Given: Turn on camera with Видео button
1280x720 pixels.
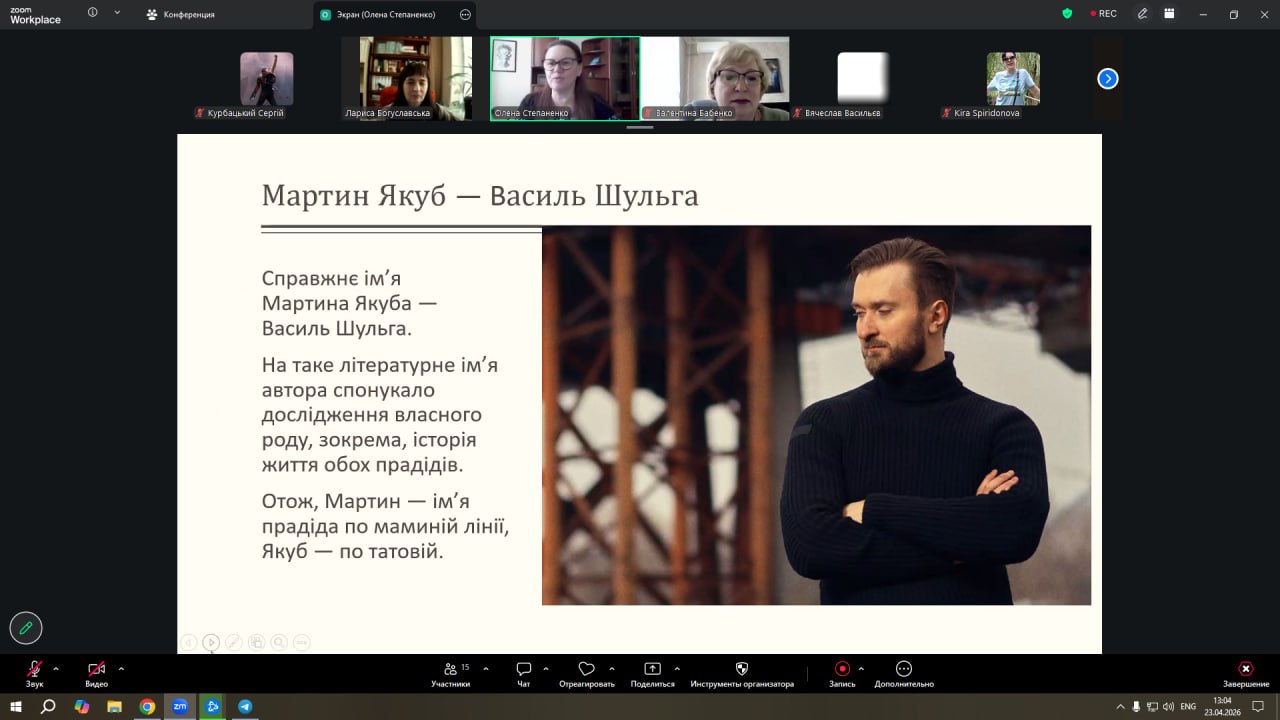Looking at the screenshot, I should [x=96, y=670].
